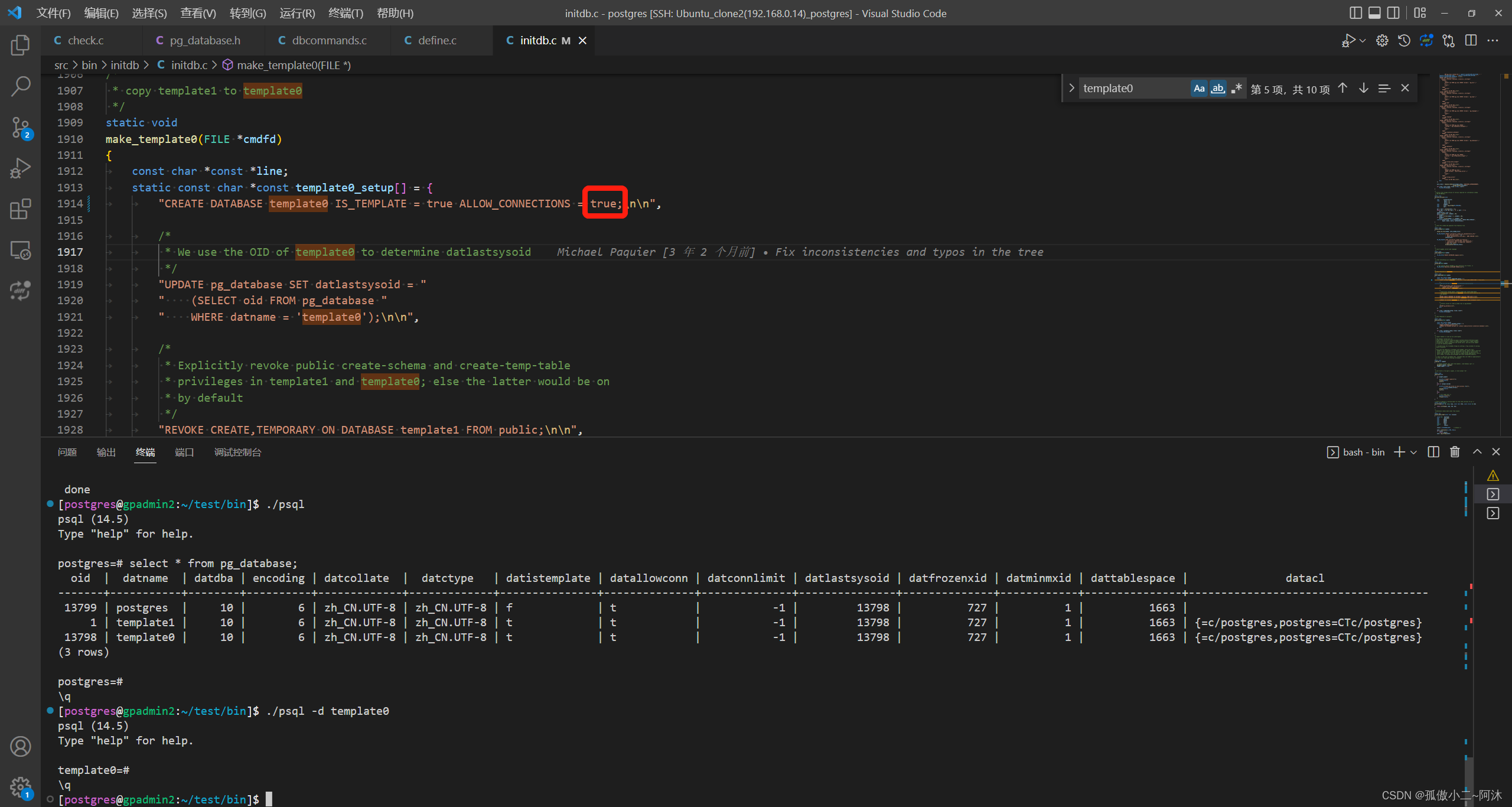Kill the active bash terminal
The height and width of the screenshot is (807, 1512).
(x=1455, y=452)
